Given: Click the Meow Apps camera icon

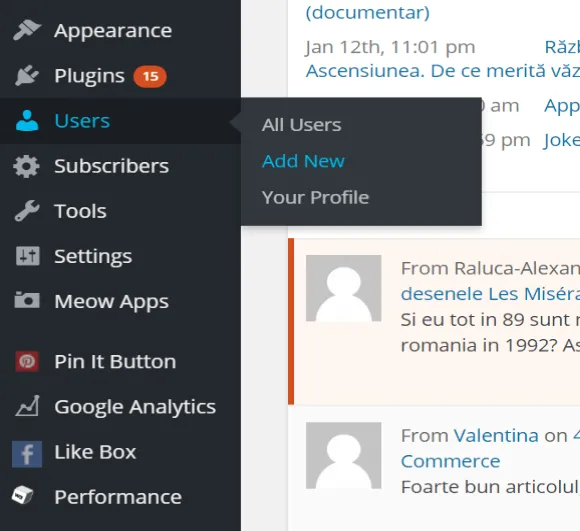Looking at the screenshot, I should pyautogui.click(x=27, y=300).
